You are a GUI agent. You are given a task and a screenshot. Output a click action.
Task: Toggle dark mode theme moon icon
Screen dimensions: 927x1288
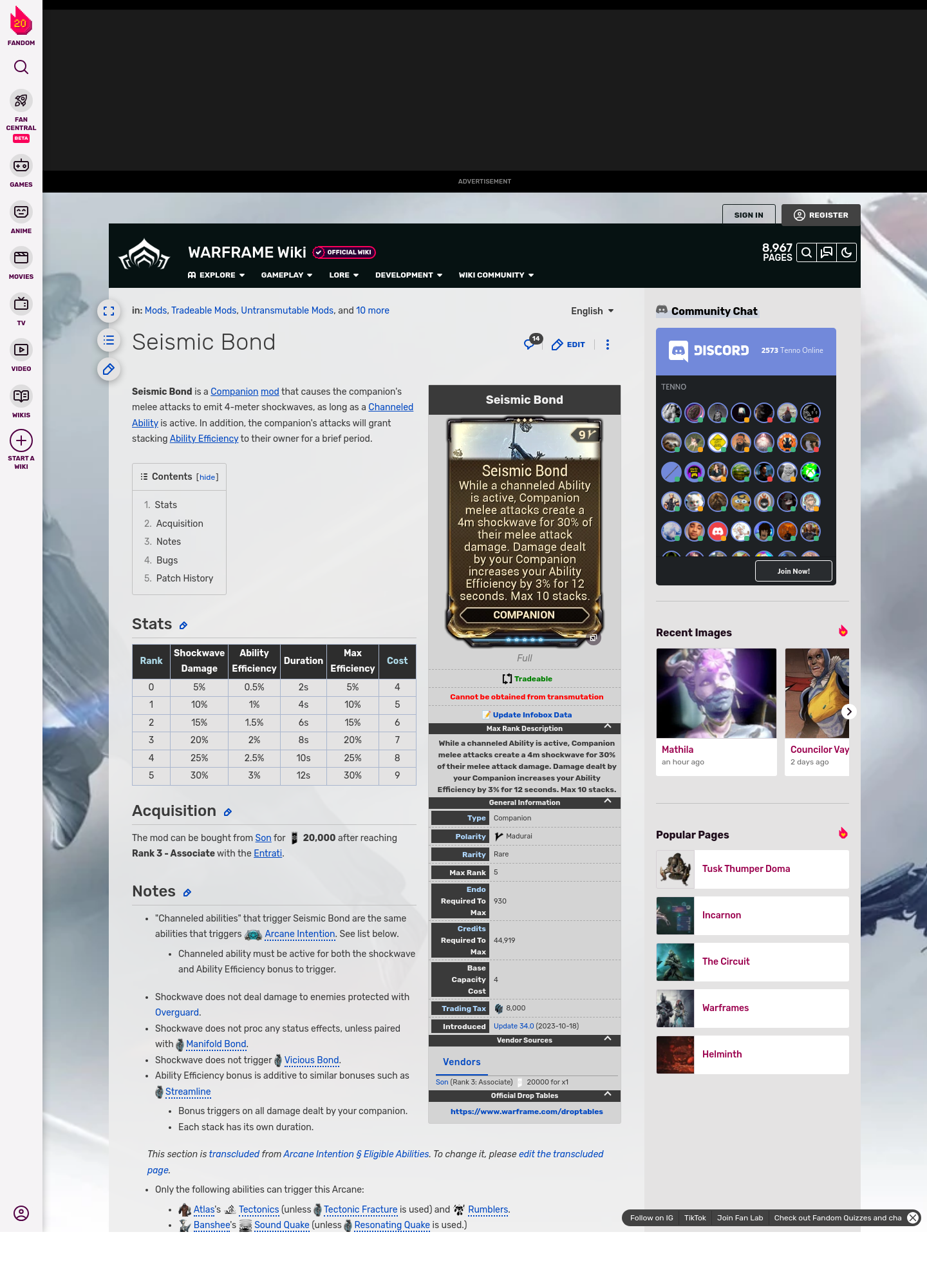pyautogui.click(x=847, y=252)
